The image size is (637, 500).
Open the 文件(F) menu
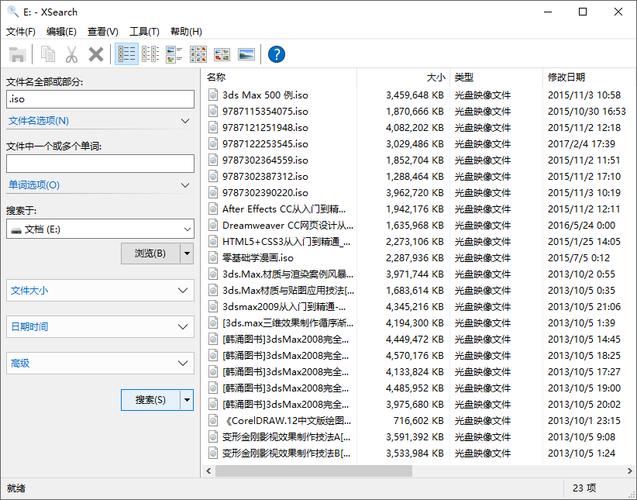pos(20,32)
